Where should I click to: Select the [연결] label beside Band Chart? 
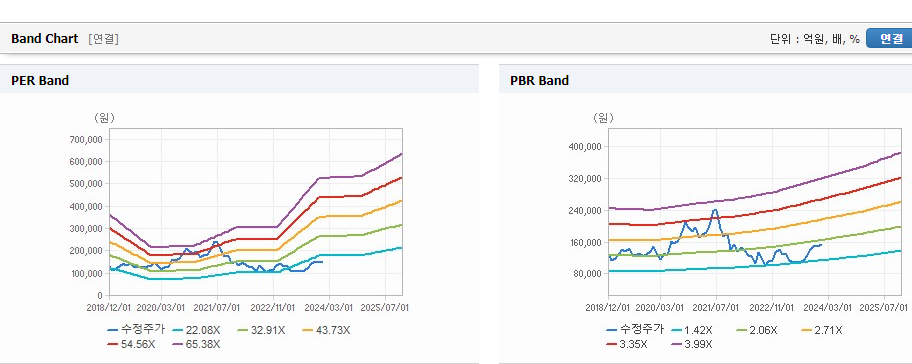104,39
